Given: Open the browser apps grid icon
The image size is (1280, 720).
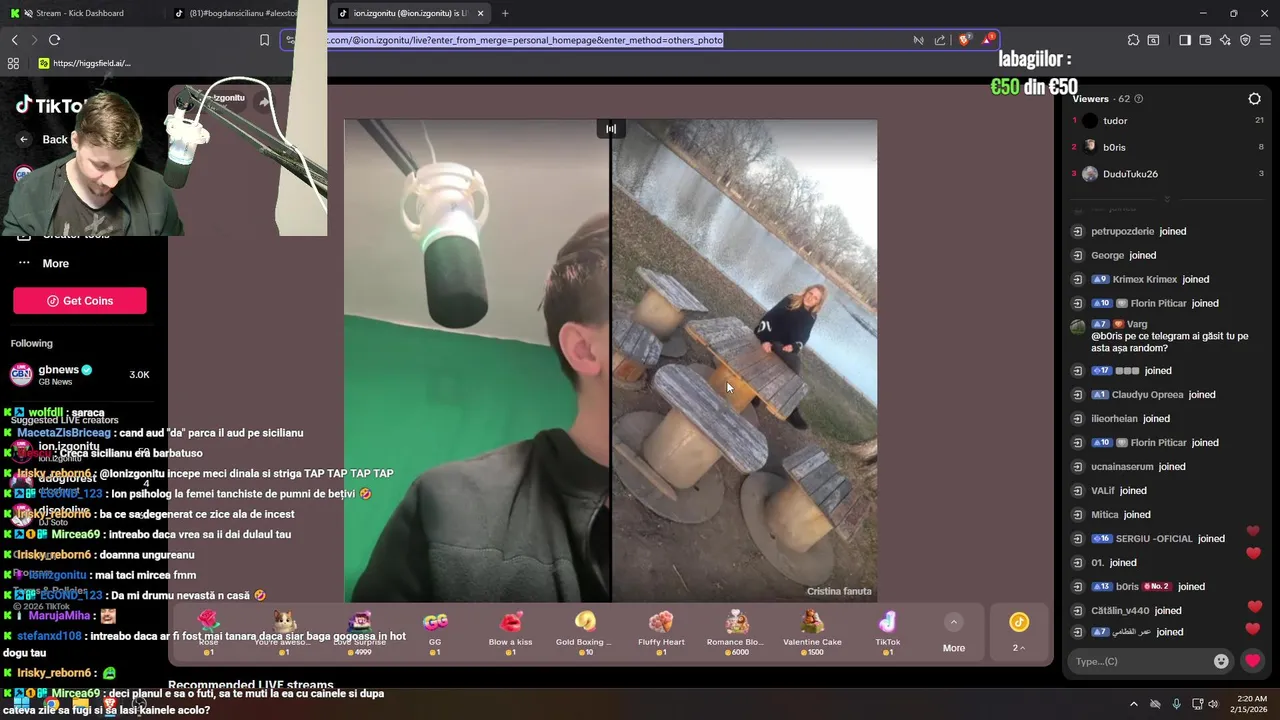Looking at the screenshot, I should click(x=13, y=63).
